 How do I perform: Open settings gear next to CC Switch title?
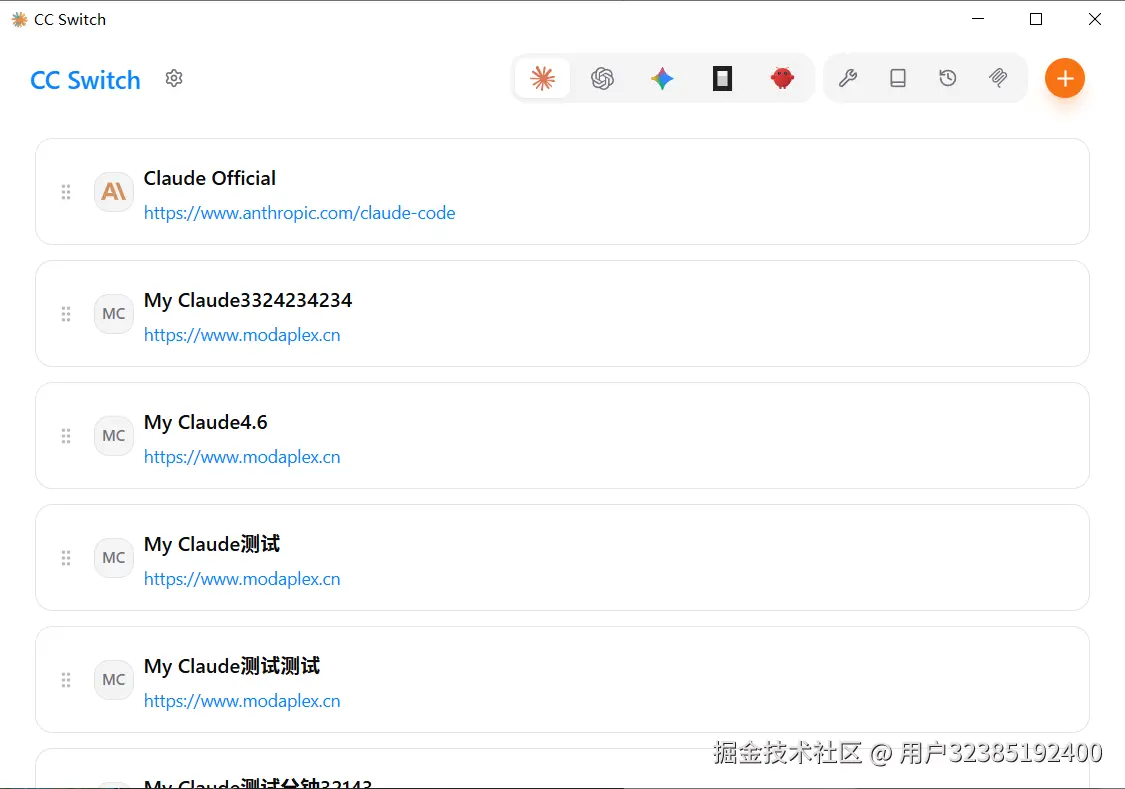coord(174,78)
